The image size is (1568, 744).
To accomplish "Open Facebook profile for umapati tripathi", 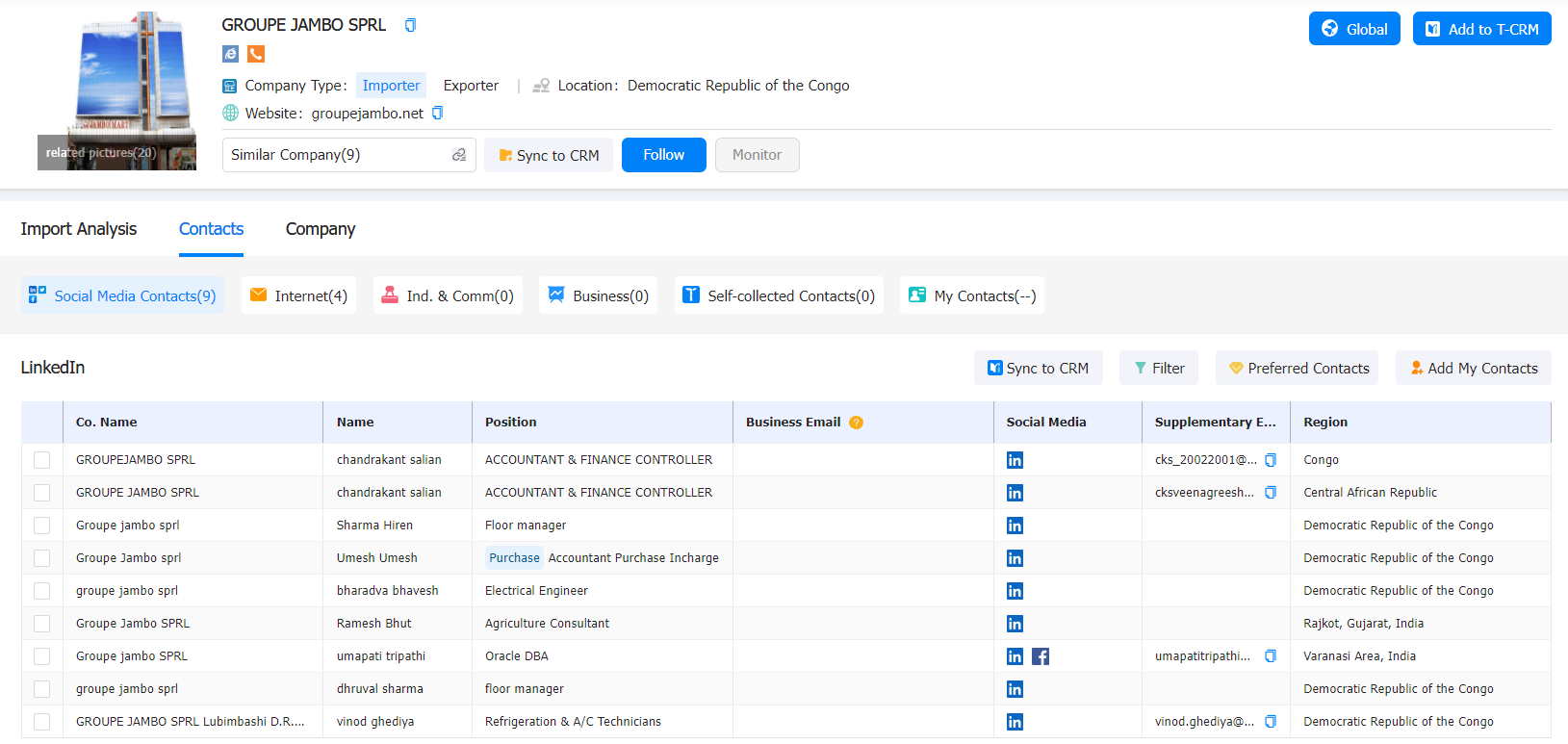I will [x=1041, y=656].
